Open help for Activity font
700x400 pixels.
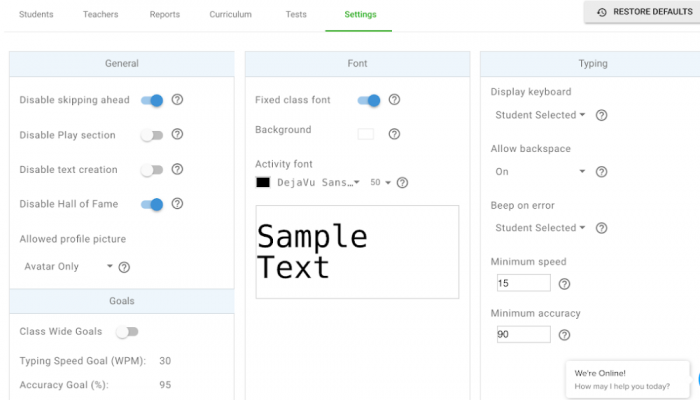click(x=402, y=183)
